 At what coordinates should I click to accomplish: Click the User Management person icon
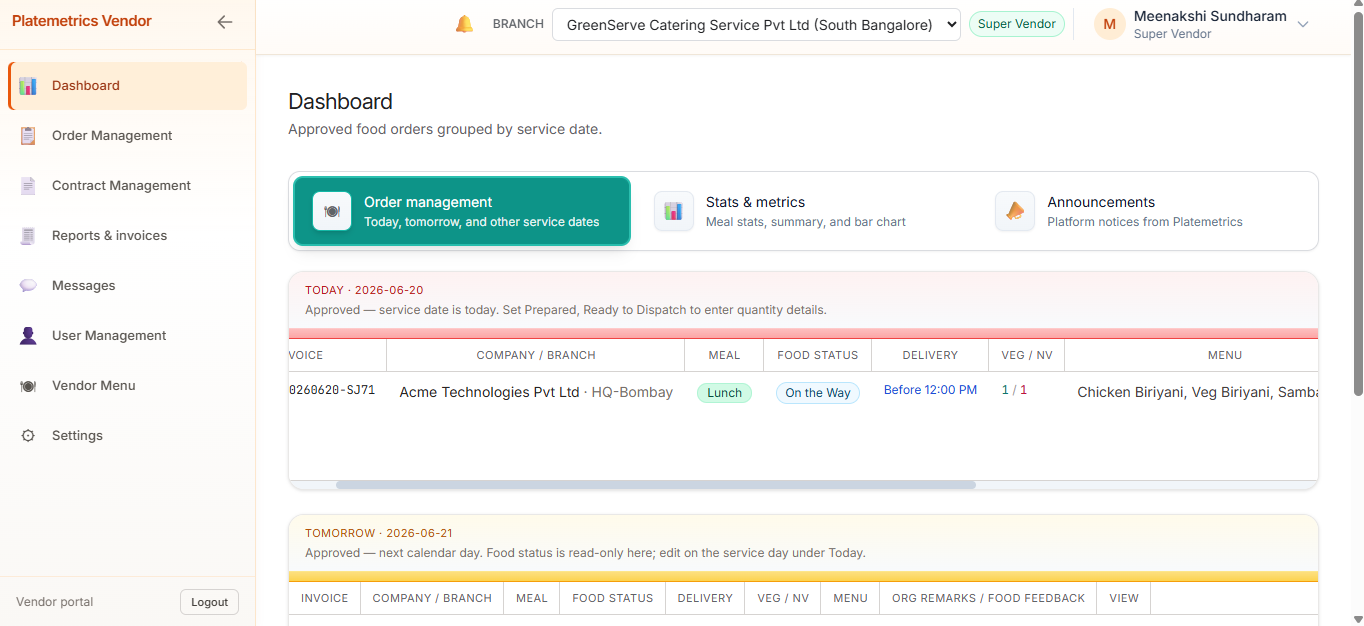click(x=28, y=336)
